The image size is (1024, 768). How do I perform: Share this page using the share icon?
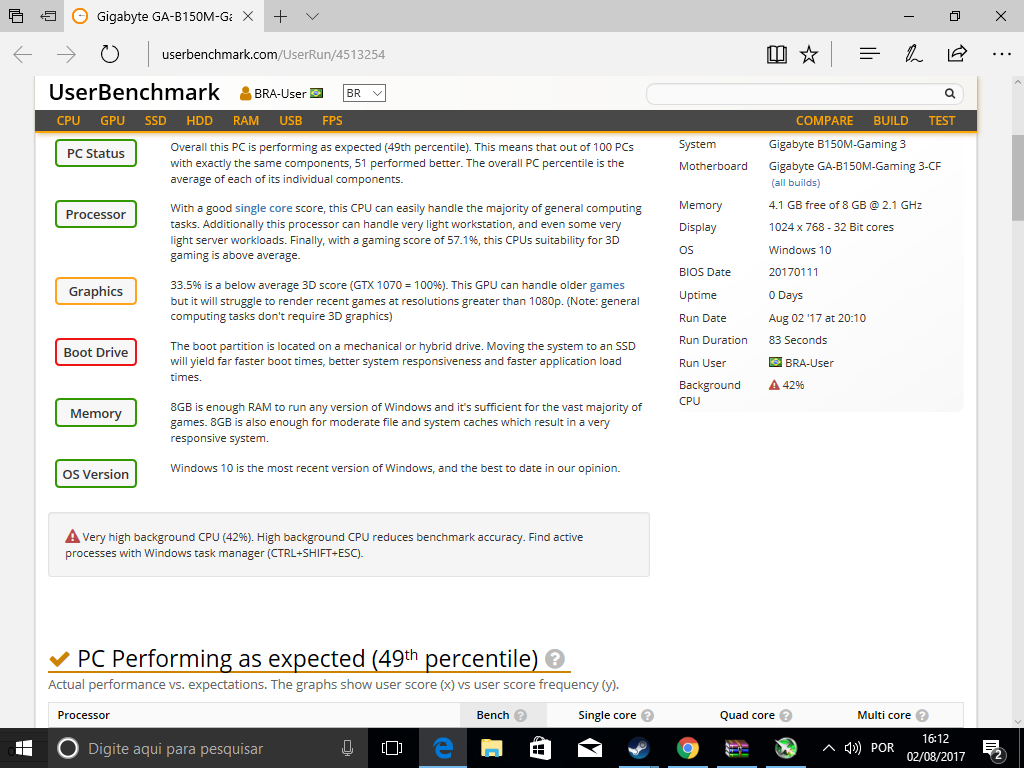coord(957,54)
